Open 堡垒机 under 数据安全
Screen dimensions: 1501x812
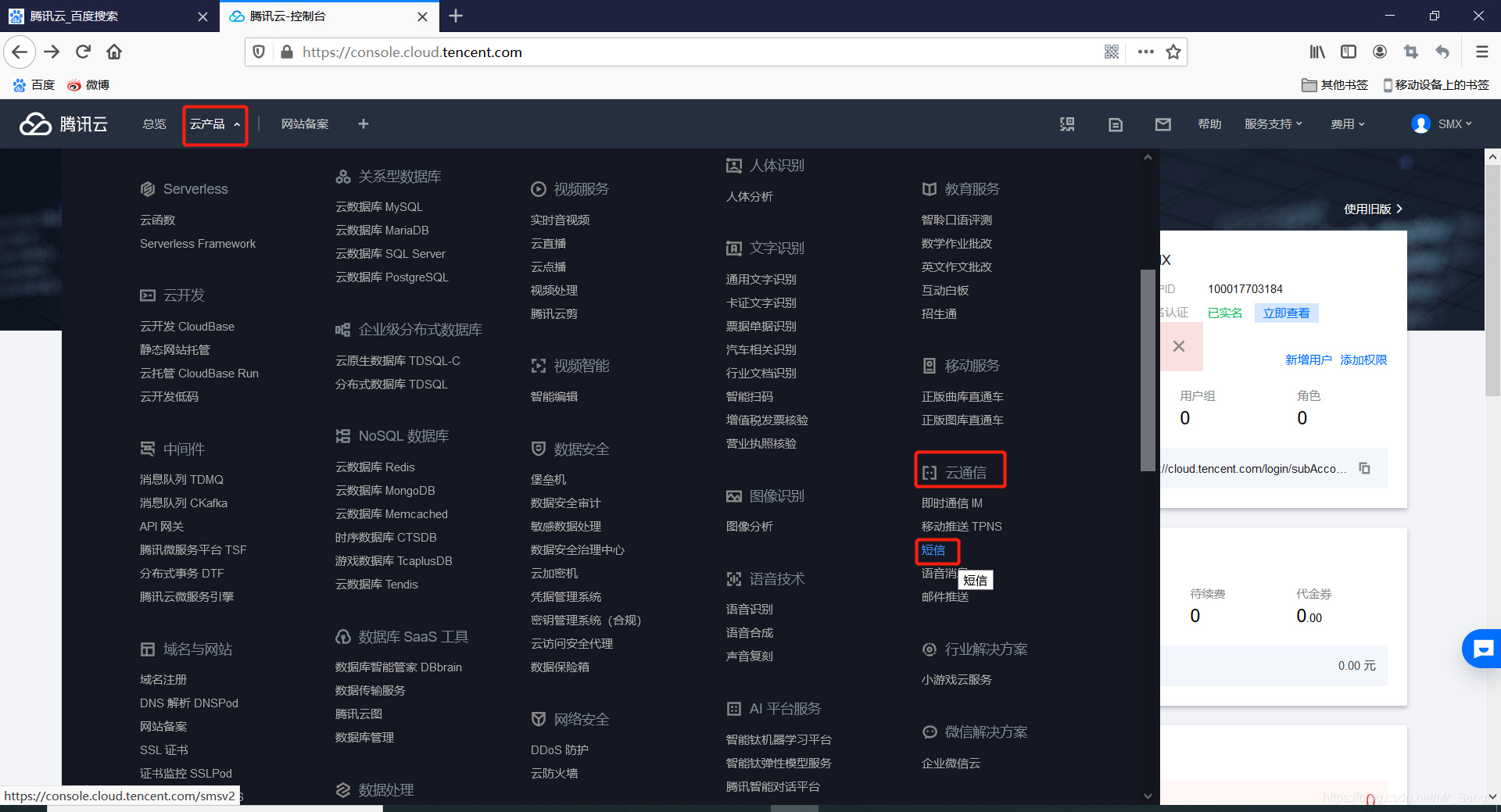click(x=549, y=480)
